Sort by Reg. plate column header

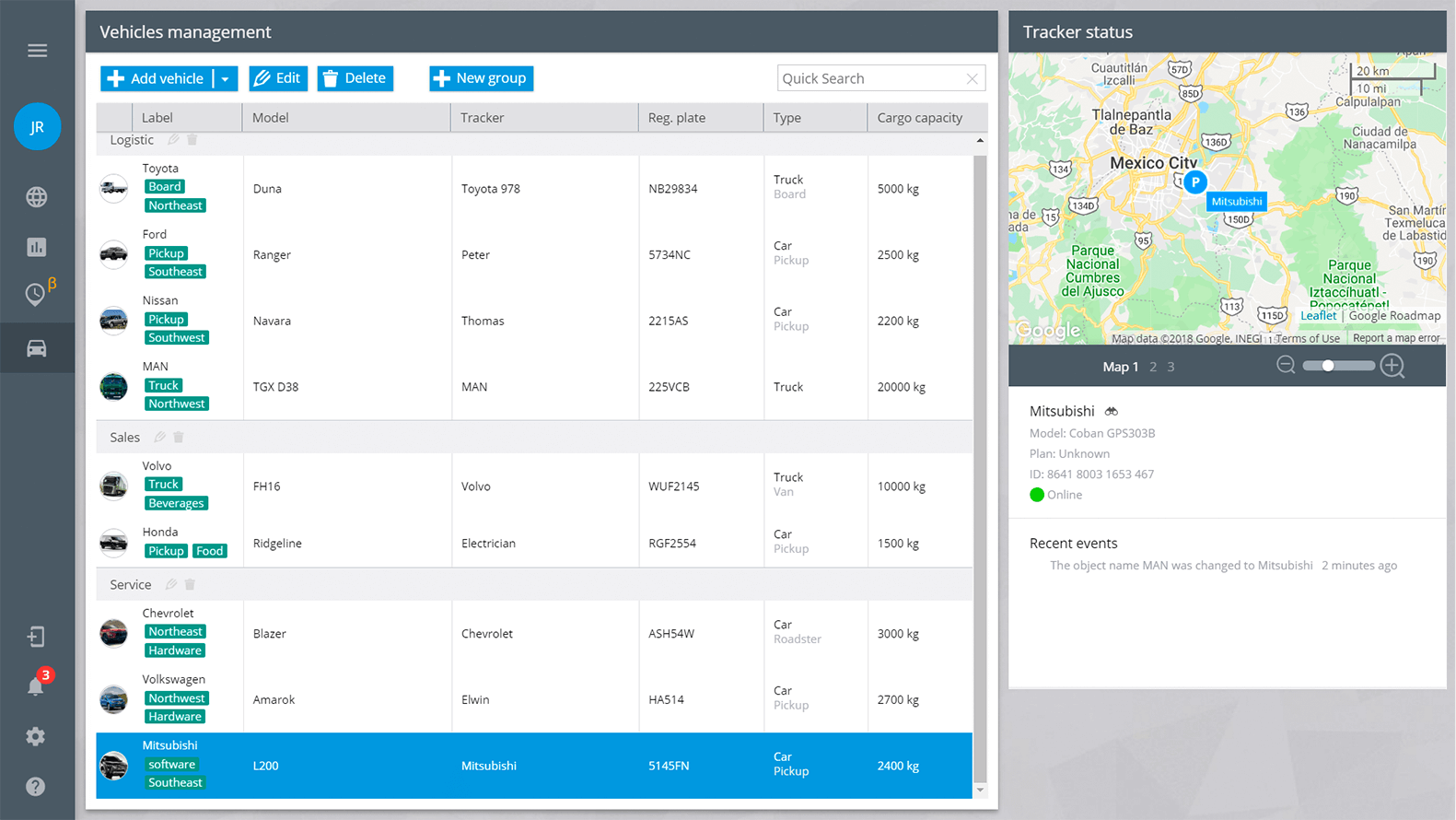701,118
